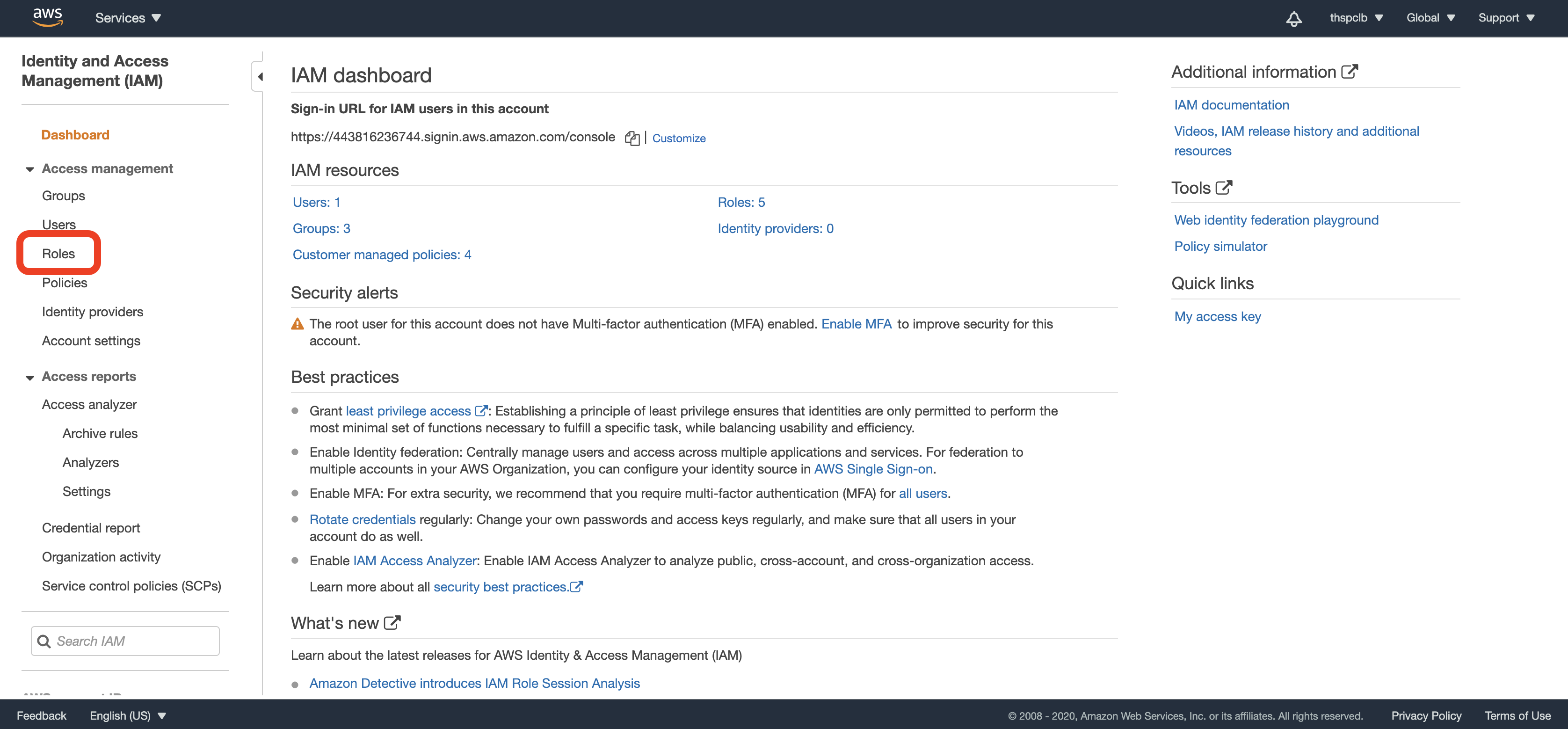Open Web identity federation playground link
Viewport: 1568px width, 729px height.
pyautogui.click(x=1276, y=220)
